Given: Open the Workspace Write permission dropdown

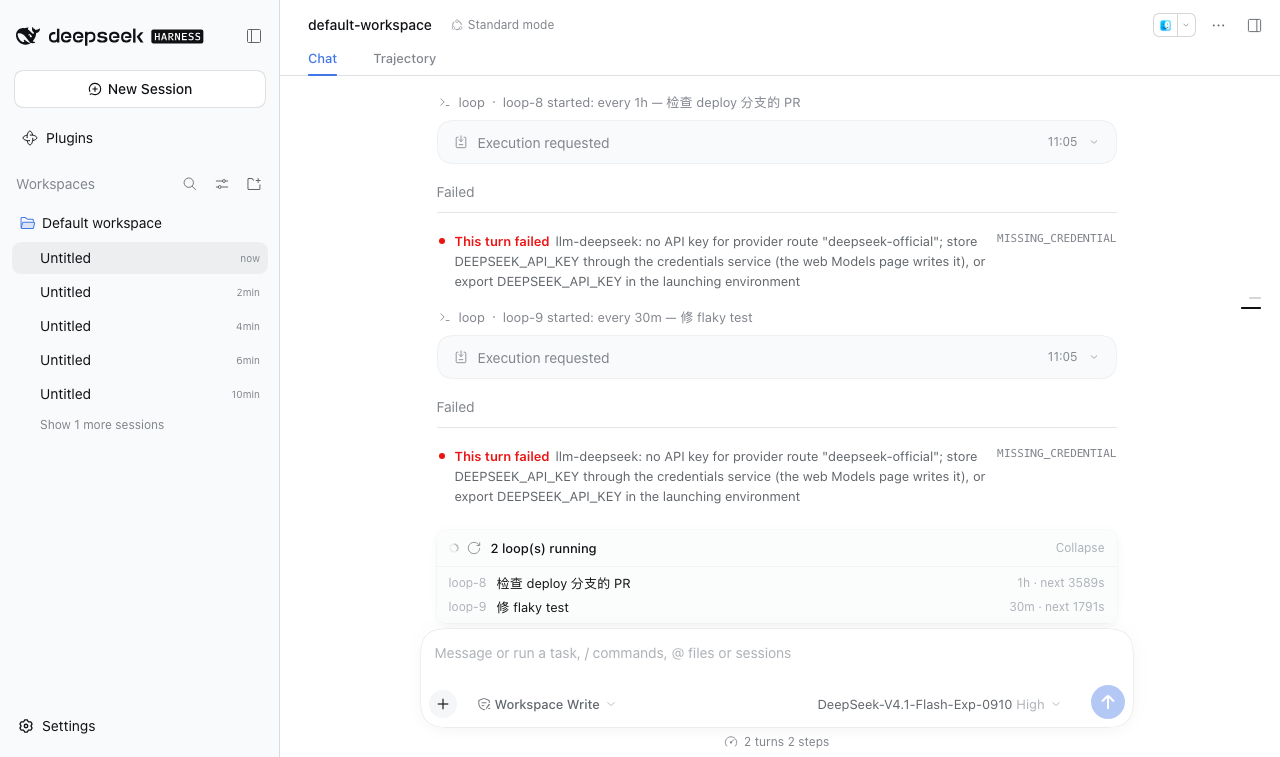Looking at the screenshot, I should click(546, 704).
